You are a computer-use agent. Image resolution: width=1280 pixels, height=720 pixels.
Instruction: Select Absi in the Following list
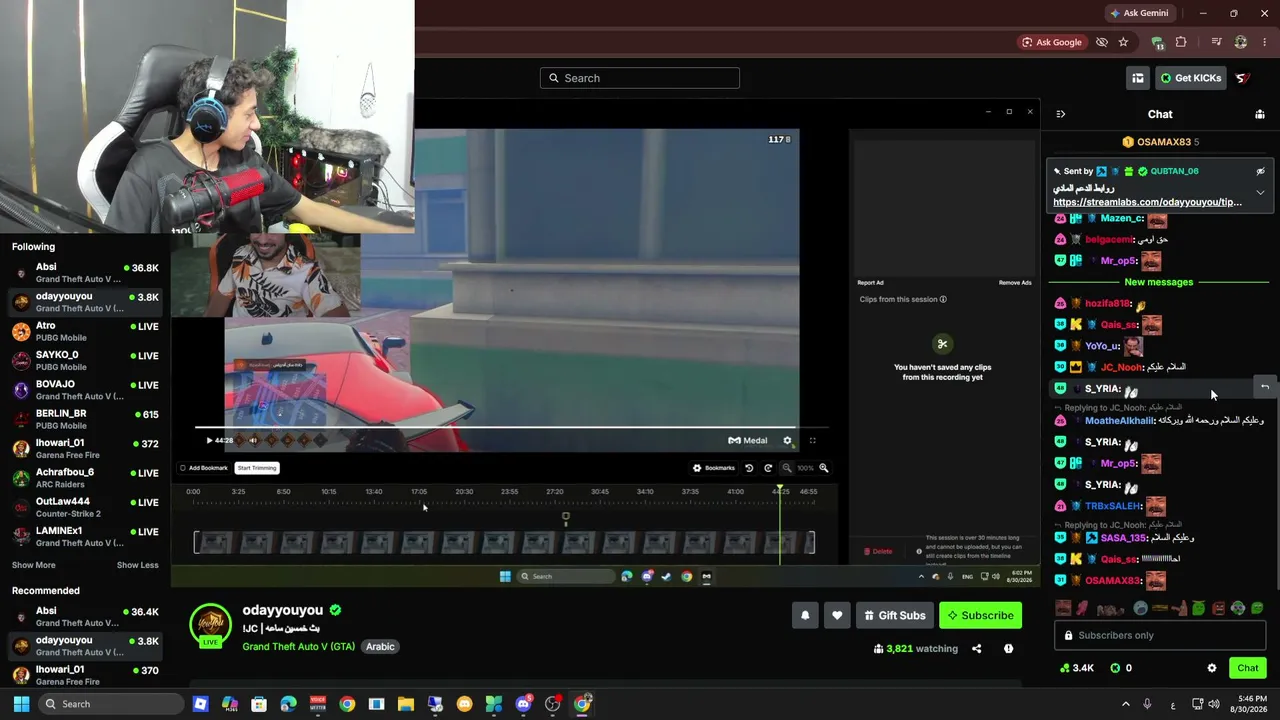[x=86, y=273]
